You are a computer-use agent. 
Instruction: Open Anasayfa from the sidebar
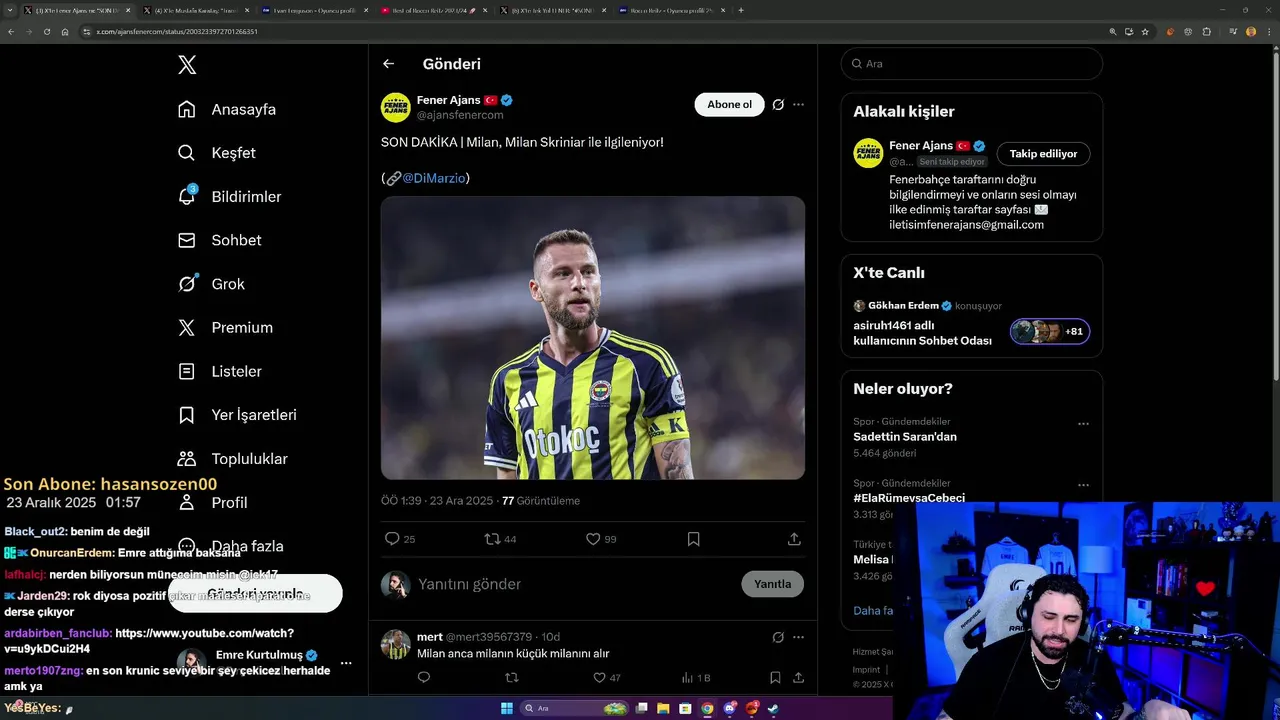[x=227, y=109]
